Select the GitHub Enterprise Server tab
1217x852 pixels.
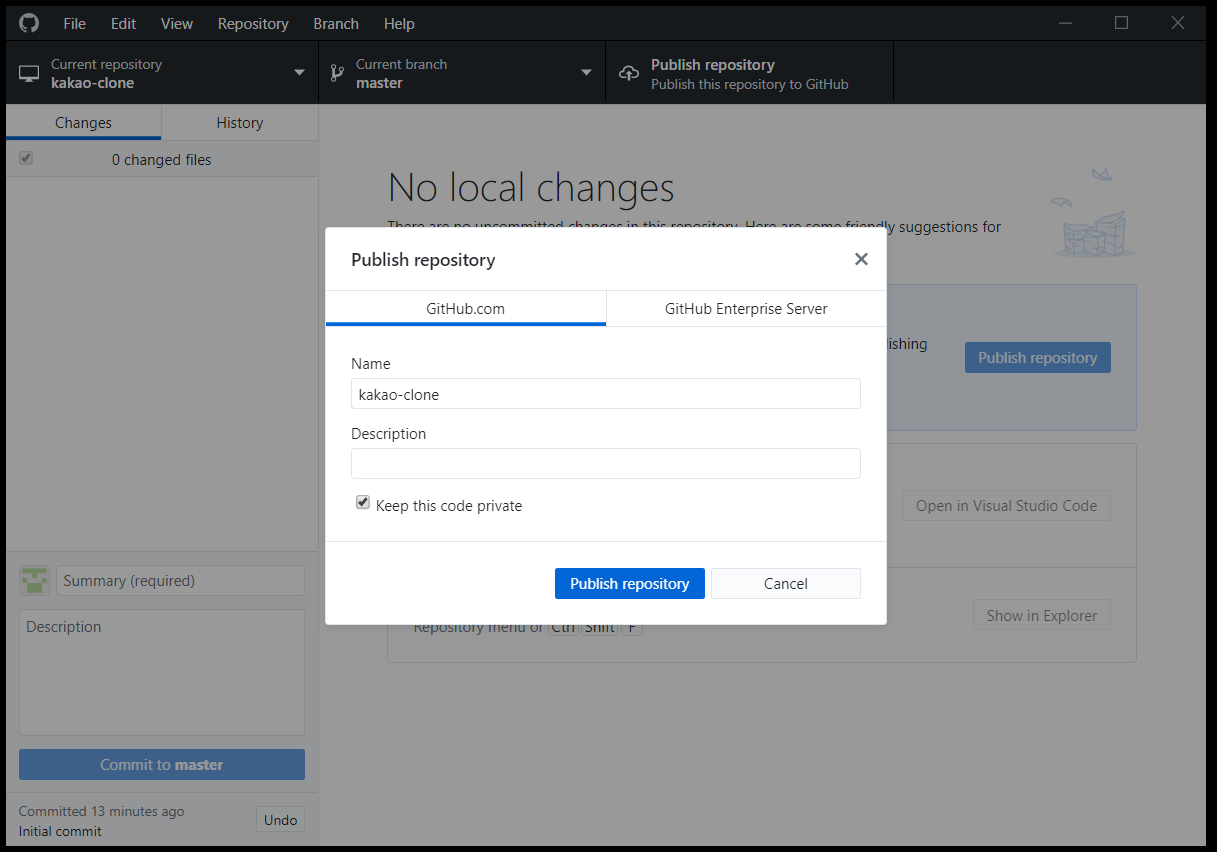746,308
